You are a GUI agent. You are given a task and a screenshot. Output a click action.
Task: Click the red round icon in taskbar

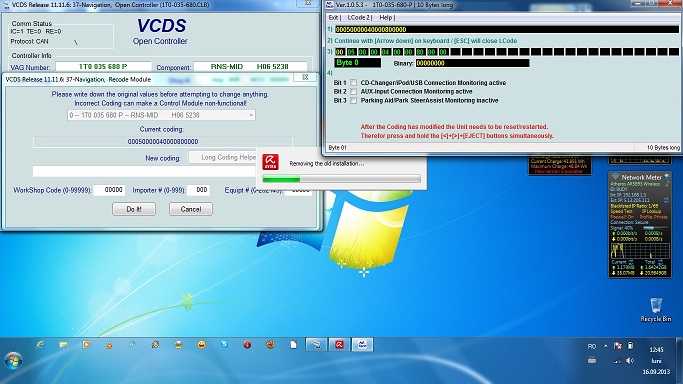click(247, 344)
